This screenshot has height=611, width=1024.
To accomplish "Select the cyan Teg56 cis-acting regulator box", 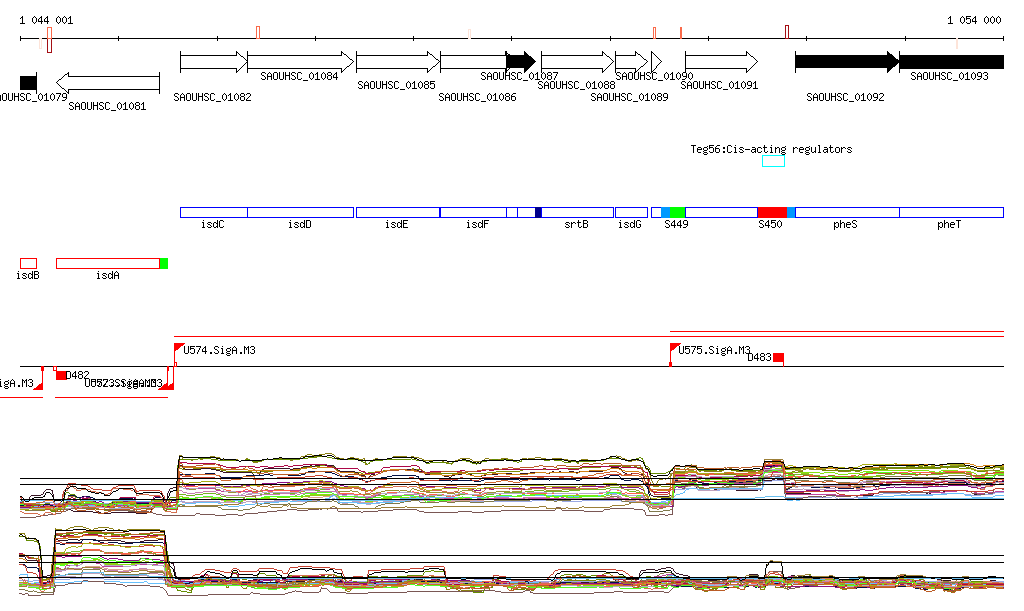I will coord(773,161).
